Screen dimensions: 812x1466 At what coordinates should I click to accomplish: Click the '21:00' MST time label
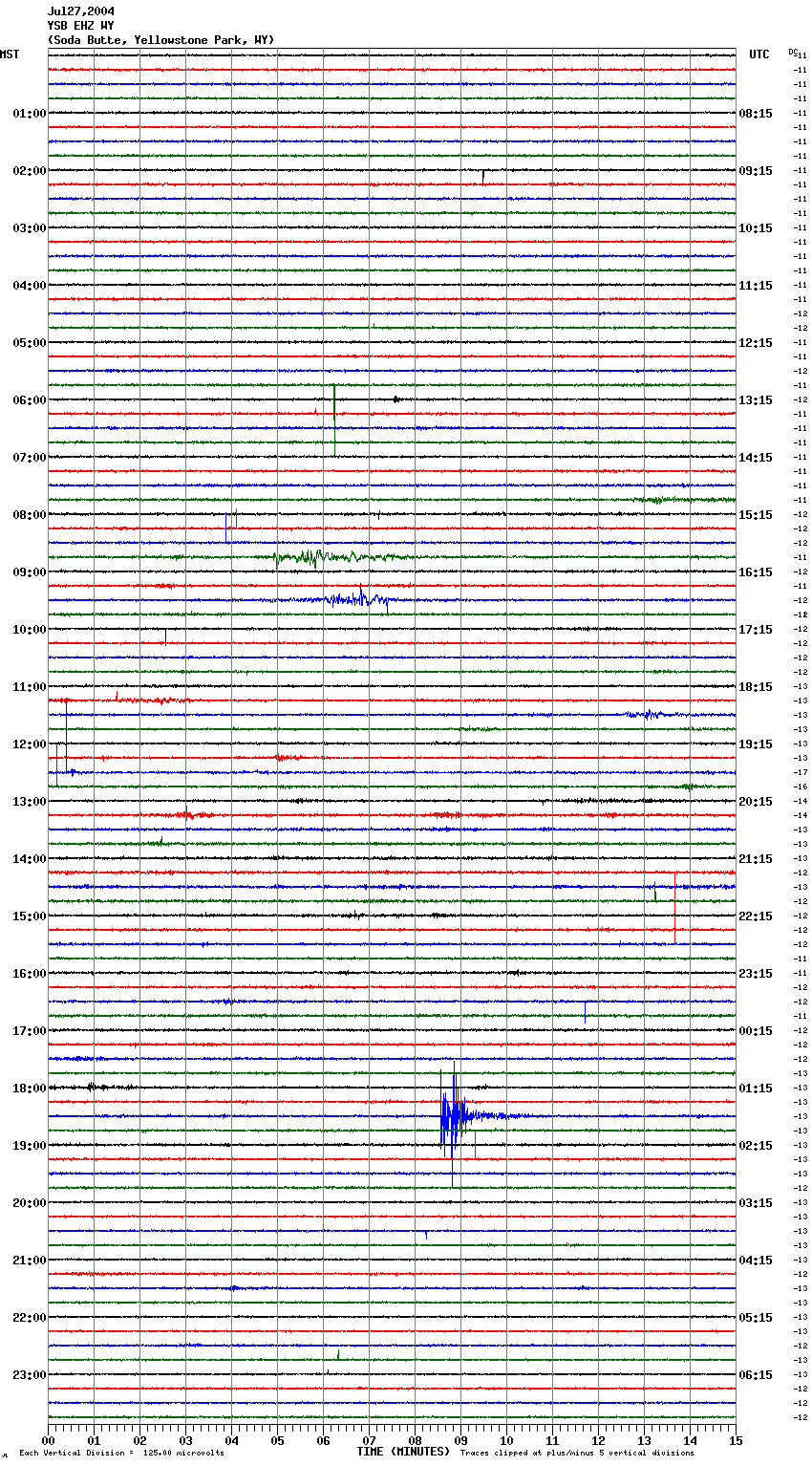[x=30, y=1261]
